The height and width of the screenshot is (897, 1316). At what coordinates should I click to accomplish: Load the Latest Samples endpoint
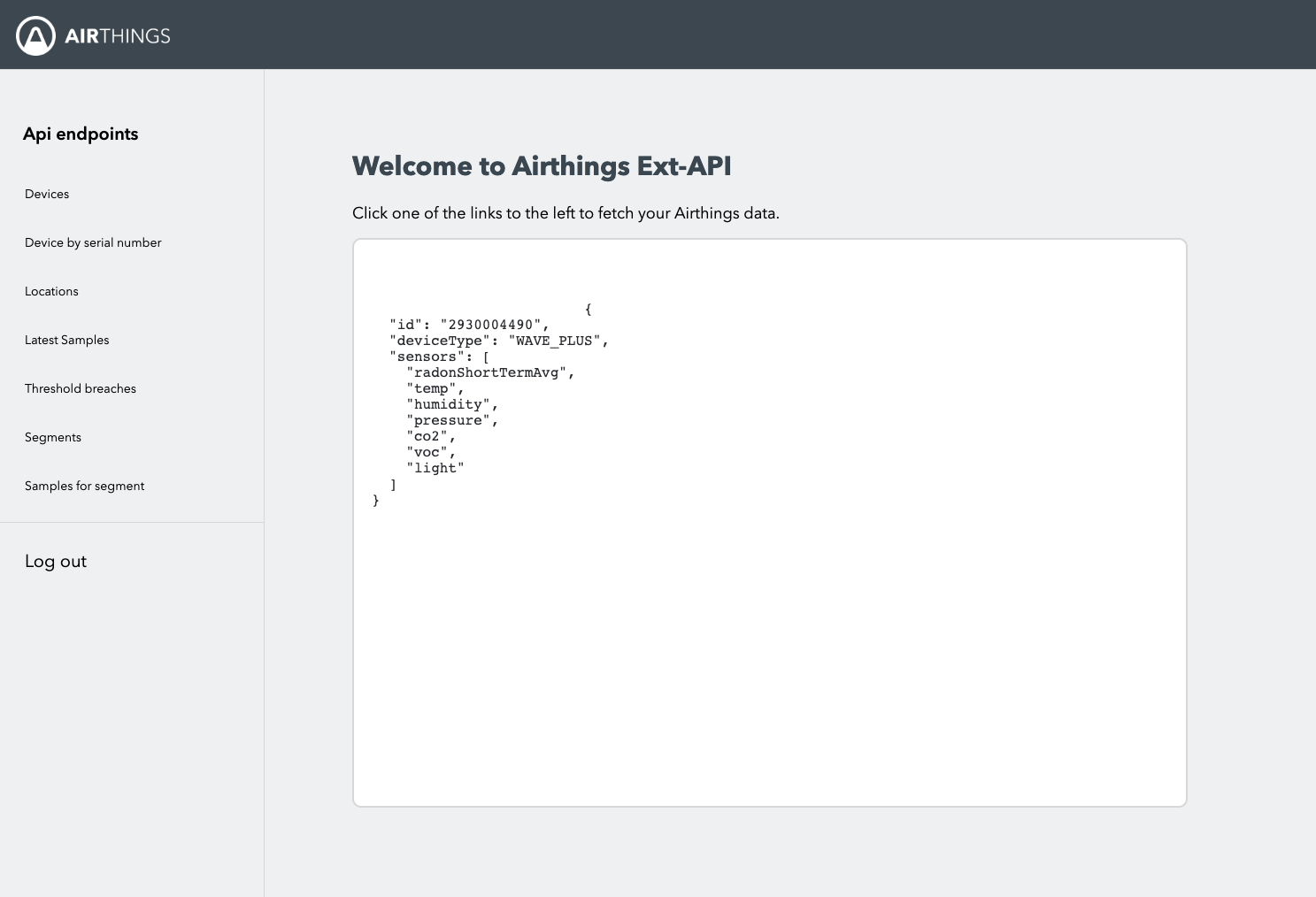coord(67,340)
